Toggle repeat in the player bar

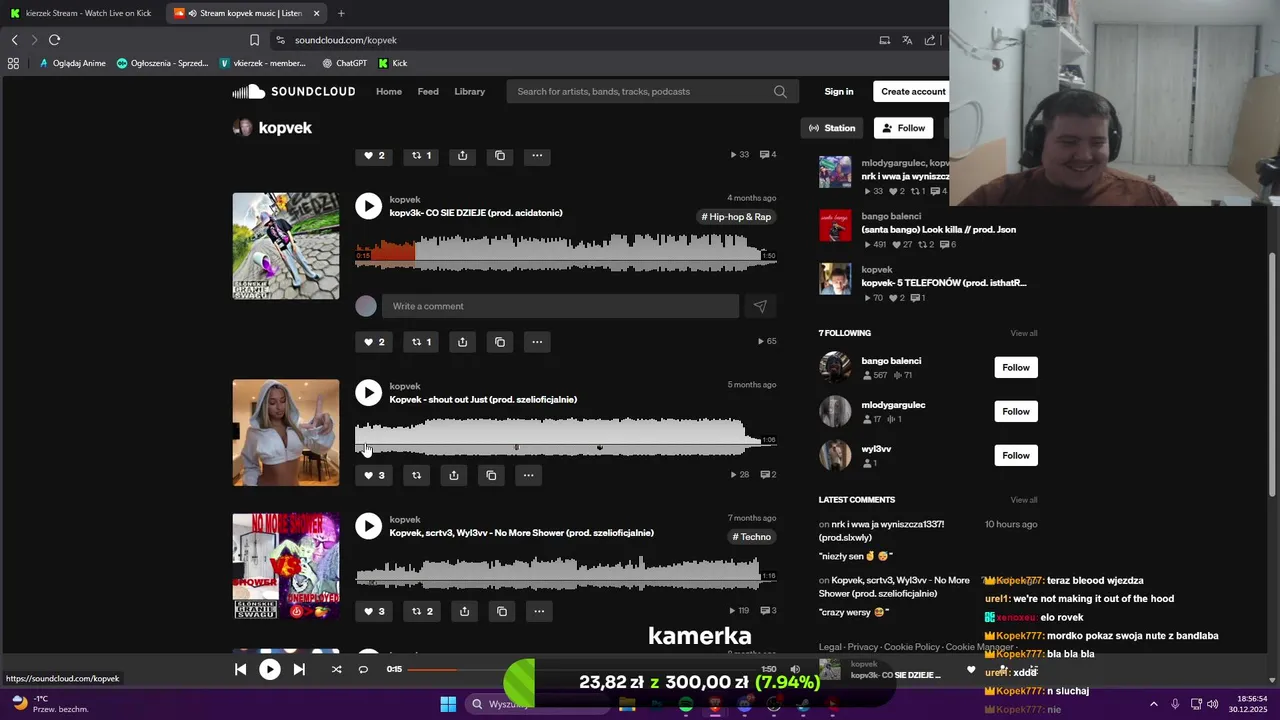pyautogui.click(x=363, y=669)
